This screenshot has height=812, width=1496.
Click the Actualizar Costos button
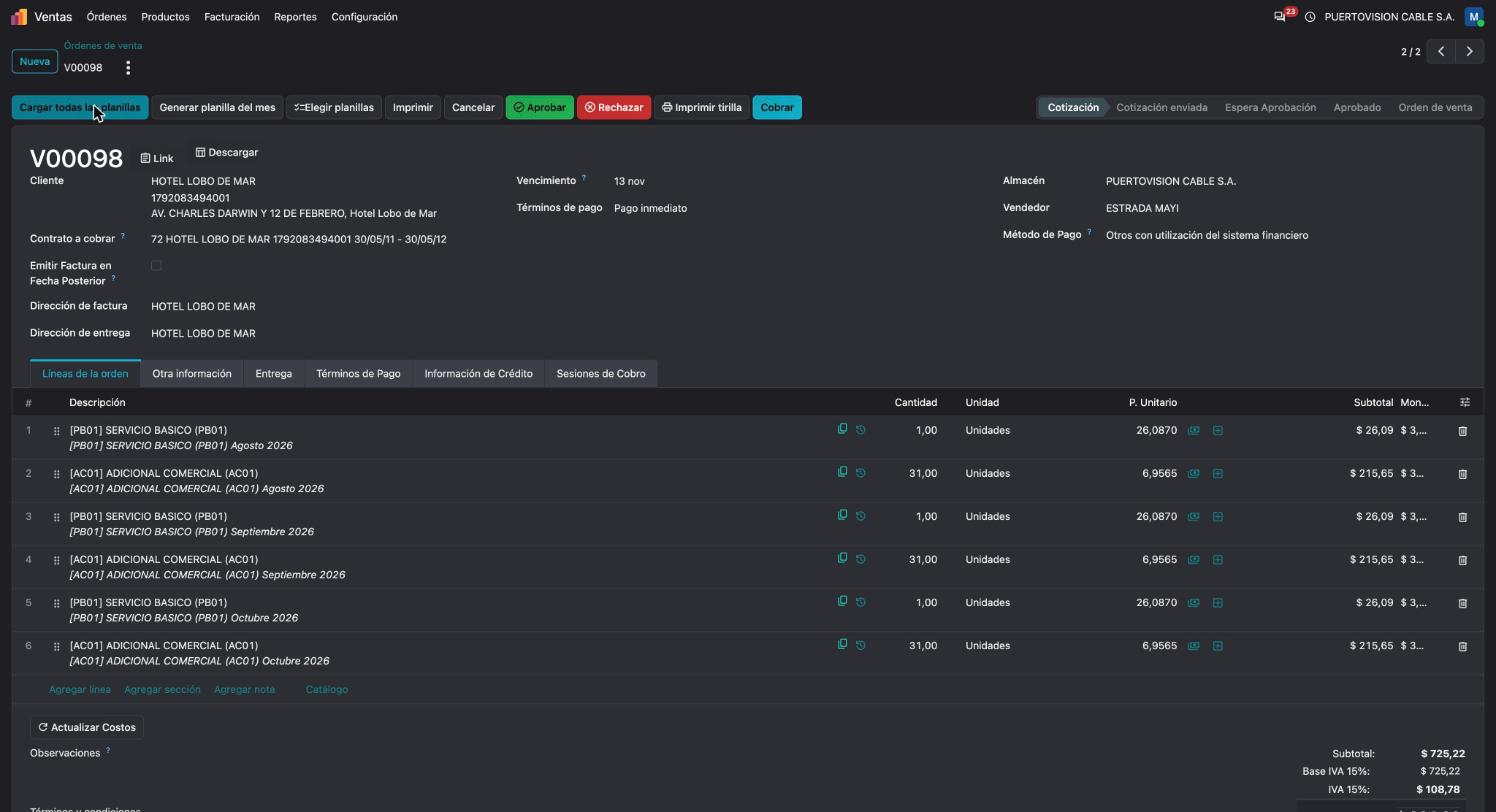87,727
